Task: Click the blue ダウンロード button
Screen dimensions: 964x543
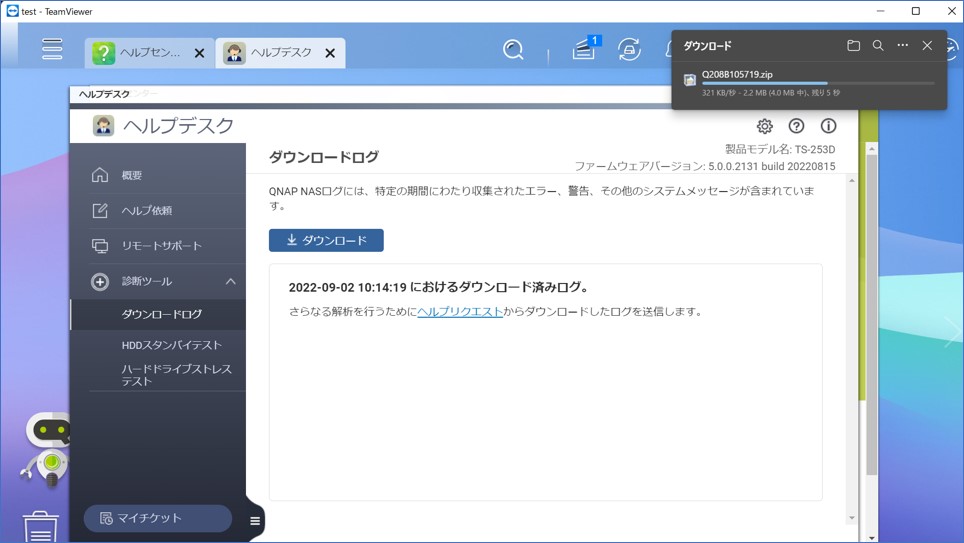Action: tap(326, 241)
